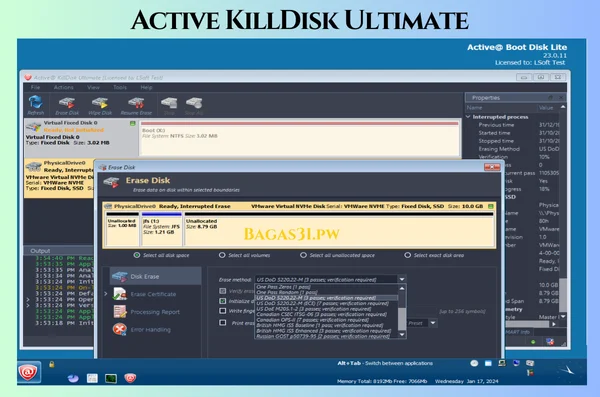Image resolution: width=600 pixels, height=397 pixels.
Task: Select the jfs (1:) partition block
Action: coord(161,229)
